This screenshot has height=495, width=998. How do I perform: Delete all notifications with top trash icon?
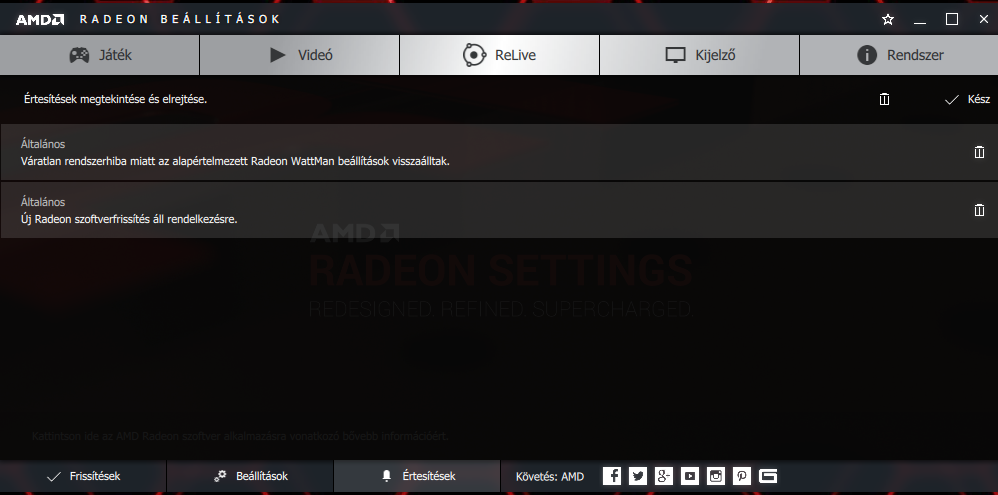pos(884,99)
